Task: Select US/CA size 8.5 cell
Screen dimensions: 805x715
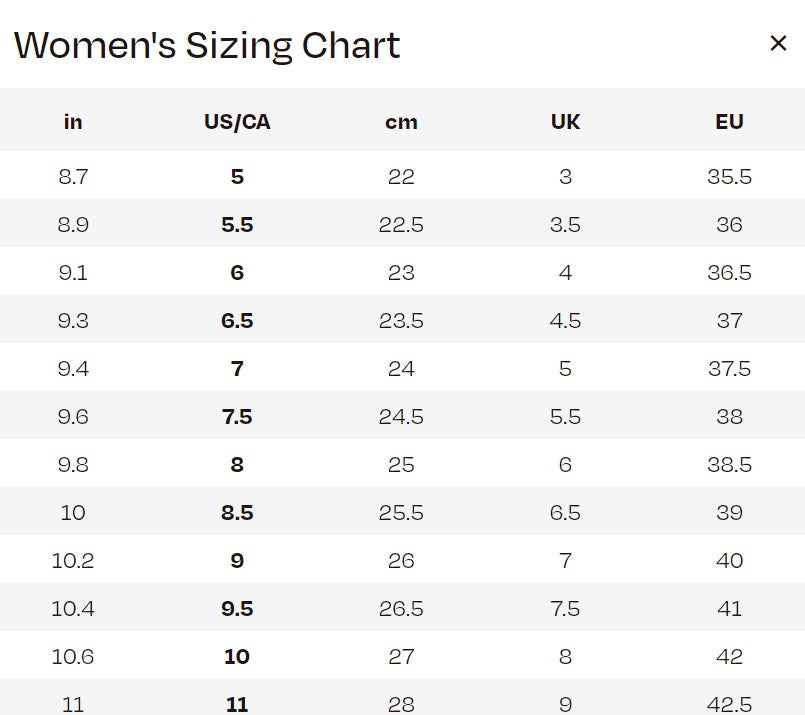Action: tap(237, 513)
